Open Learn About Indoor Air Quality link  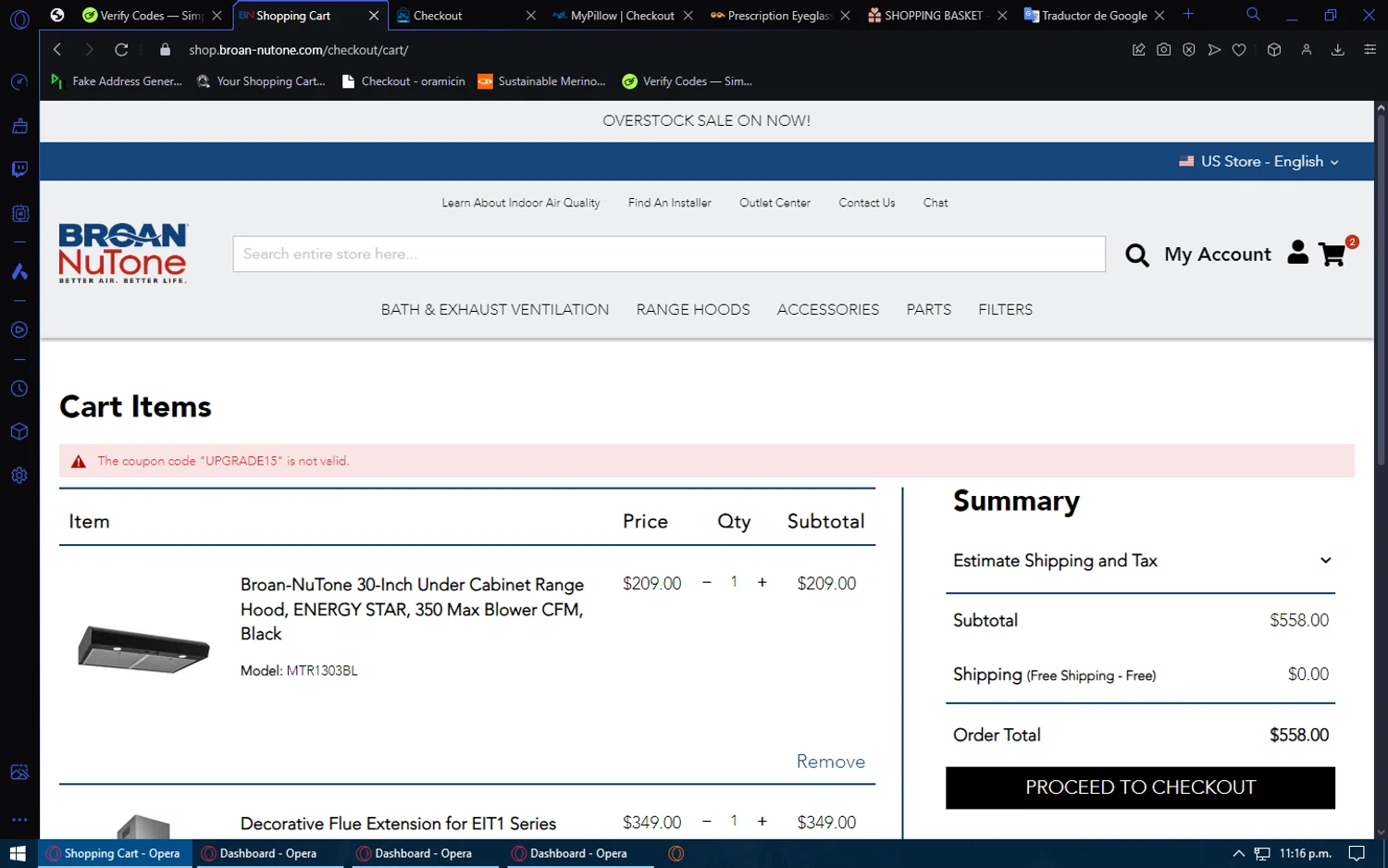521,203
